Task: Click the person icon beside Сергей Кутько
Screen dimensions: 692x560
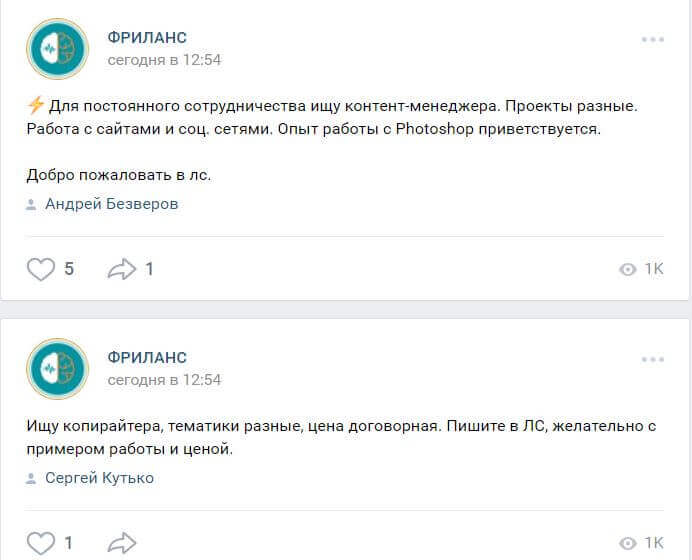Action: tap(32, 479)
